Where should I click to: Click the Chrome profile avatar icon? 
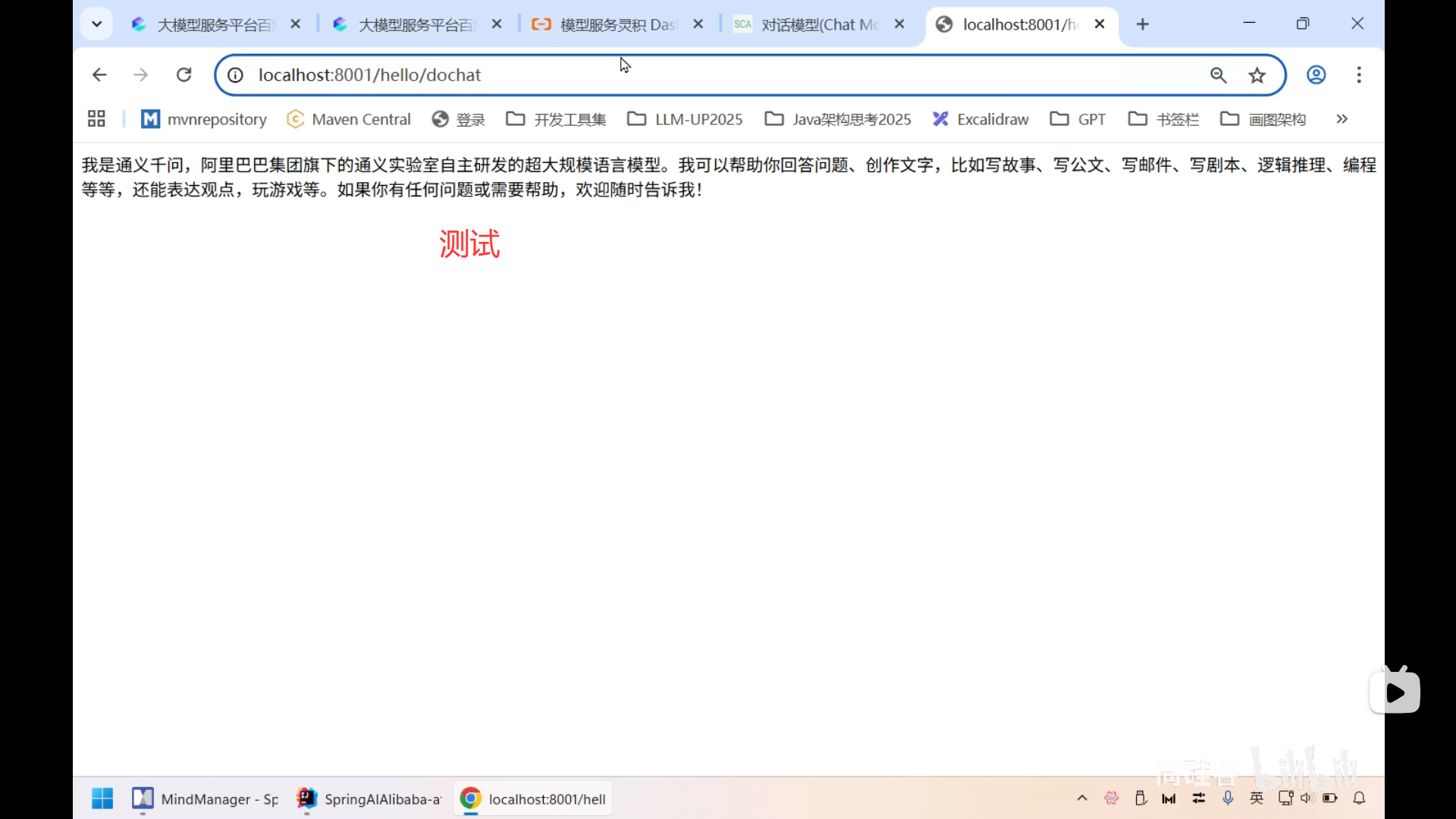[x=1316, y=75]
